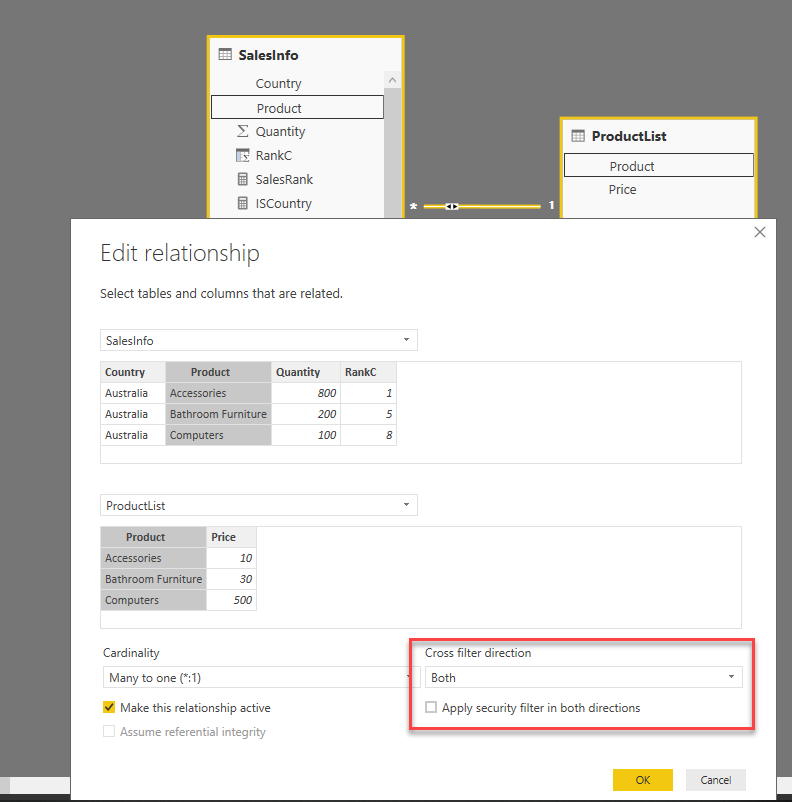
Task: Click quantity value 100 in SalesInfo preview
Action: coord(306,435)
